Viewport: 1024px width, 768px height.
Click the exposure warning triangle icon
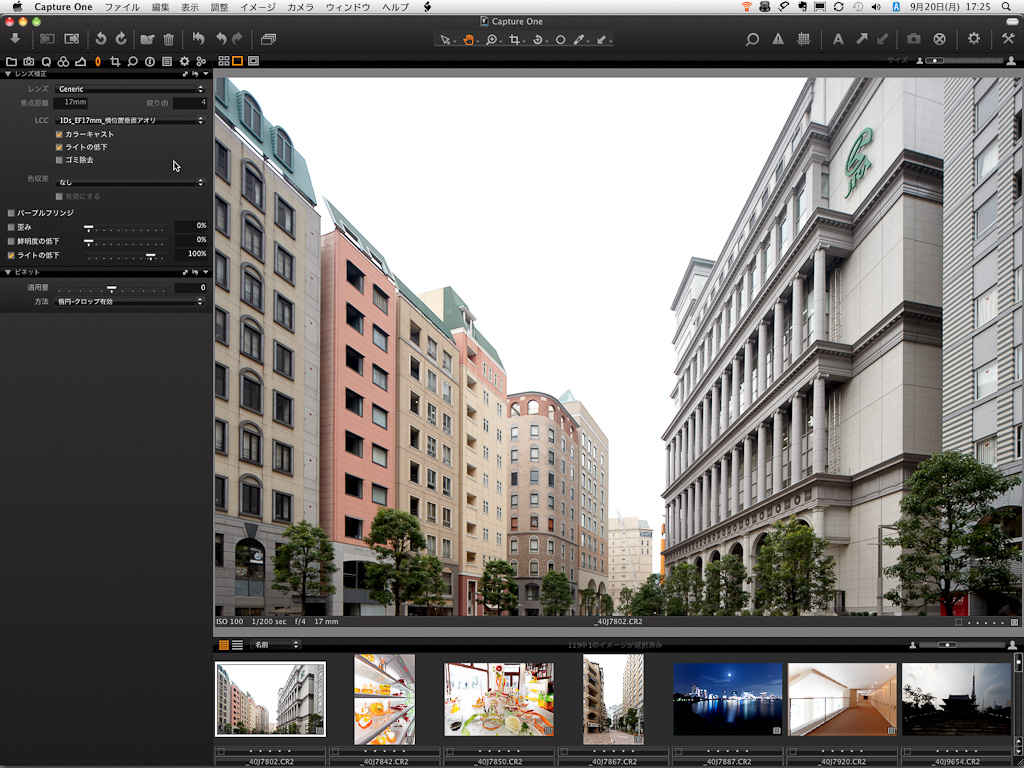point(778,39)
